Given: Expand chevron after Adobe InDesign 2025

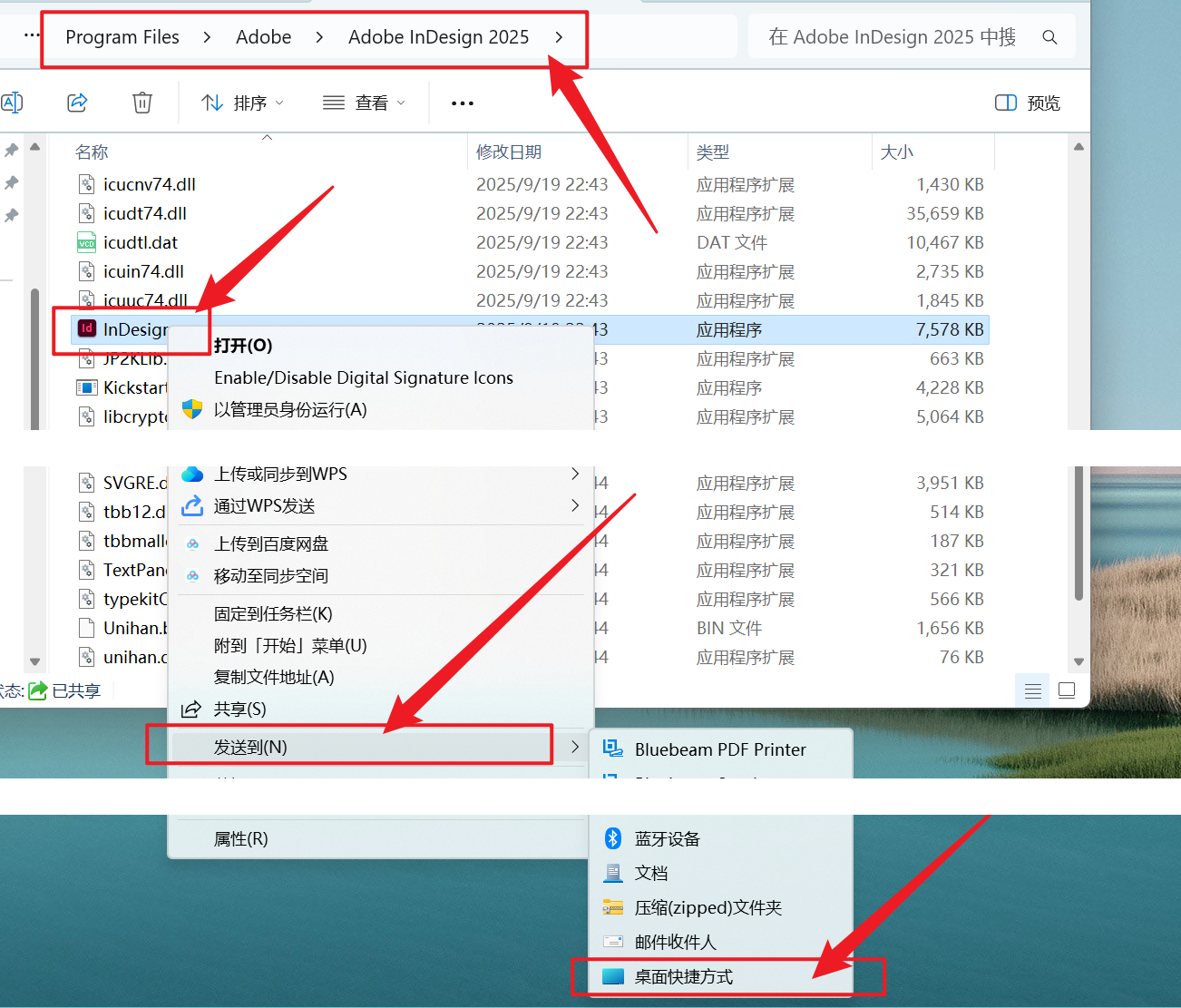Looking at the screenshot, I should (559, 37).
